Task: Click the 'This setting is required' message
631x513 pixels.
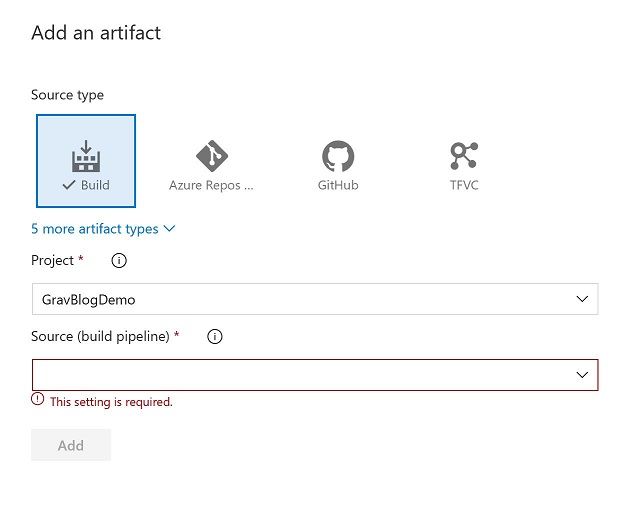Action: [x=111, y=402]
